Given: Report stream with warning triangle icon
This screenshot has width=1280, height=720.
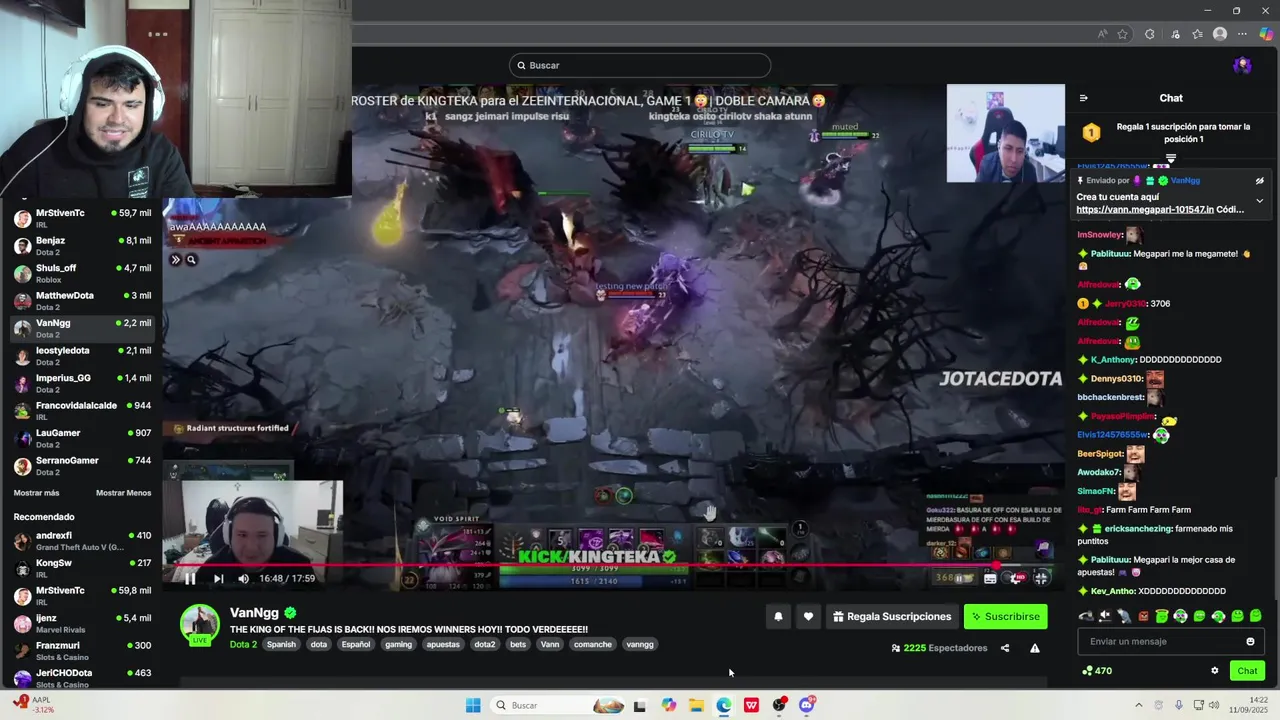Looking at the screenshot, I should pos(1035,648).
